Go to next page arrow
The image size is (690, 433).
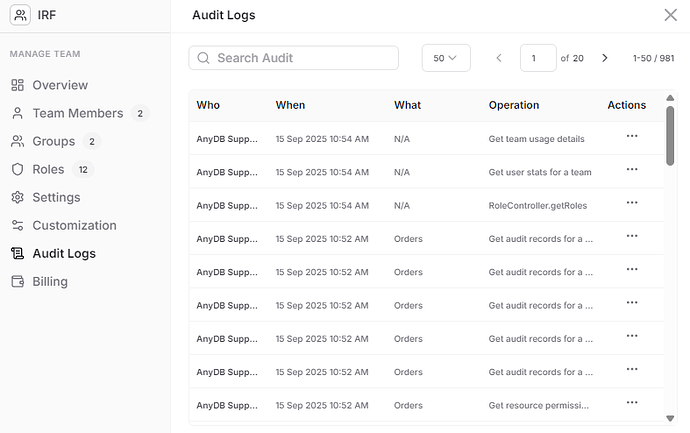point(605,58)
